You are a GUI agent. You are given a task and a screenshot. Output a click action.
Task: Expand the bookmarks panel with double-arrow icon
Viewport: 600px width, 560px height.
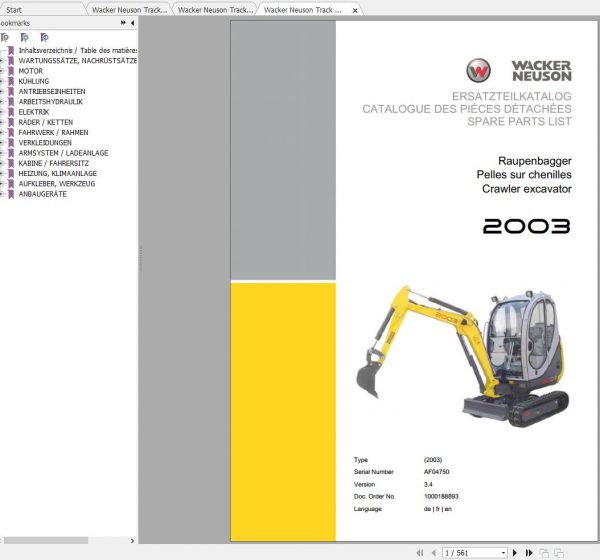point(123,23)
